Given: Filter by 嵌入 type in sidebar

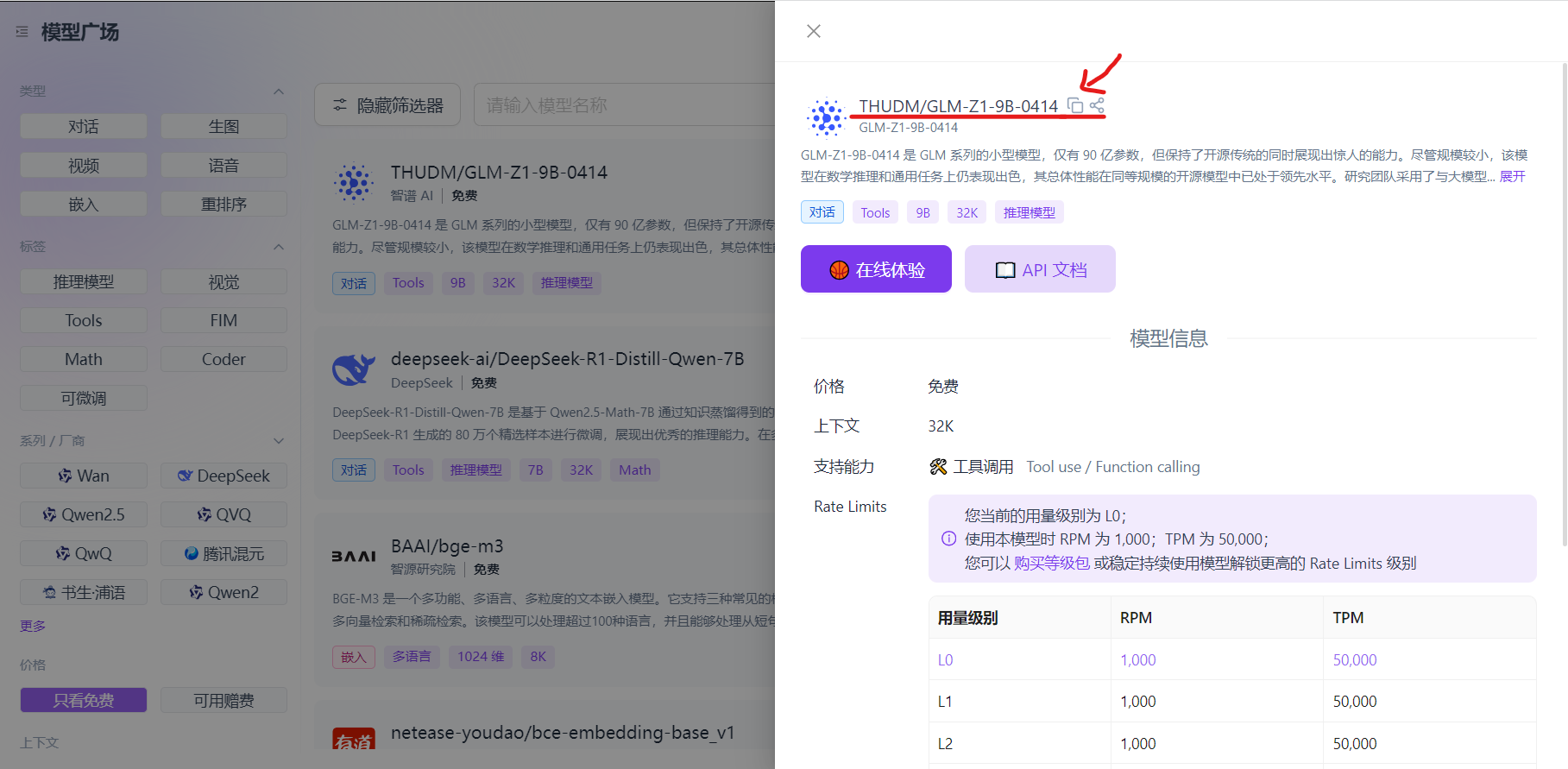Looking at the screenshot, I should coord(84,204).
